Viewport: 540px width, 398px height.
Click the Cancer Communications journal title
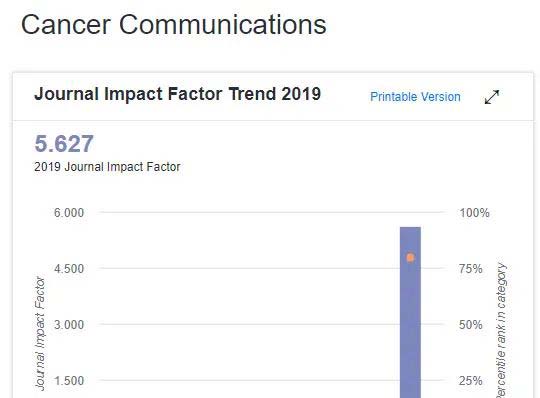(174, 24)
